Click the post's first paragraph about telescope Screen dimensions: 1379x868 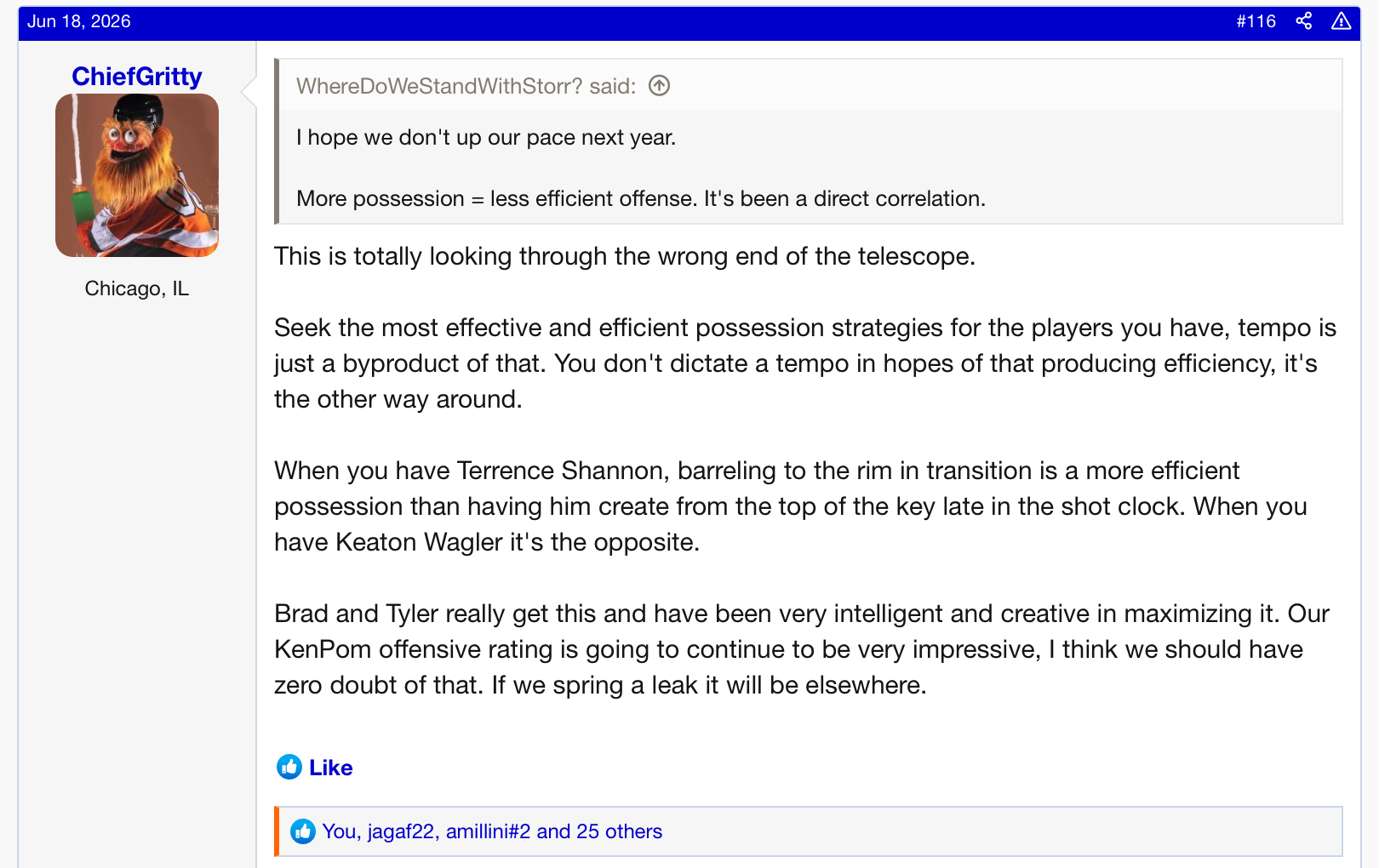click(625, 256)
